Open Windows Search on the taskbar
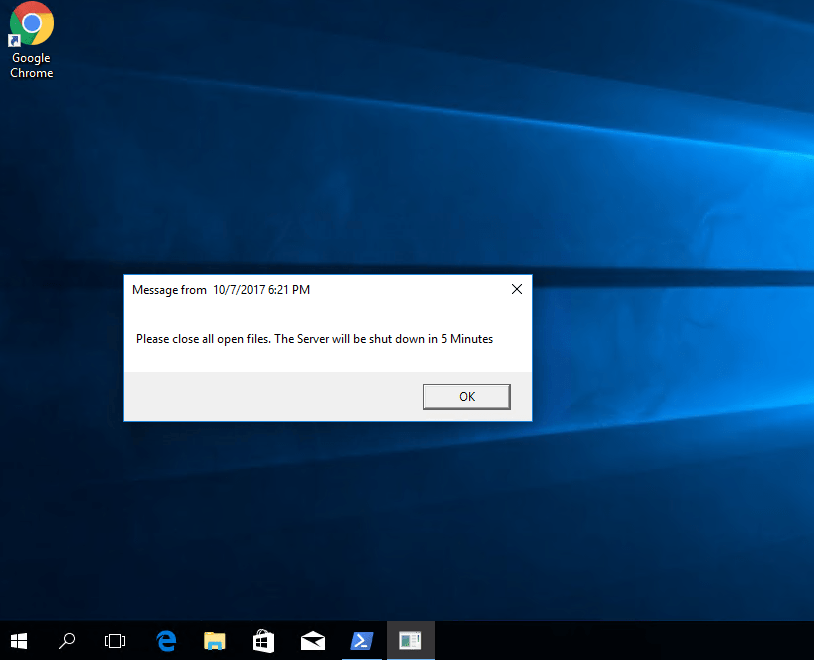Image resolution: width=814 pixels, height=660 pixels. pyautogui.click(x=66, y=640)
